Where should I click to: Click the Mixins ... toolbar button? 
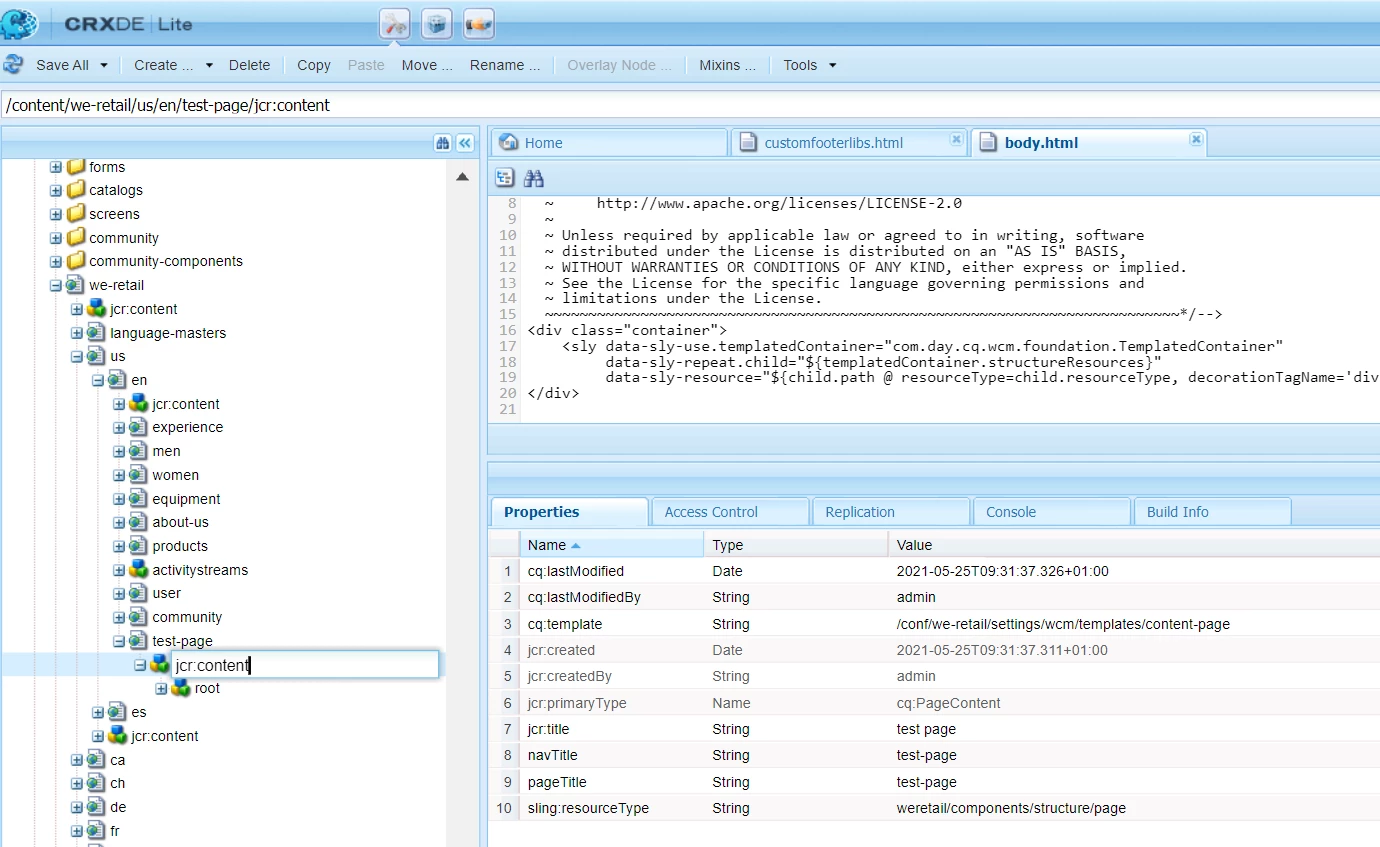[x=727, y=65]
